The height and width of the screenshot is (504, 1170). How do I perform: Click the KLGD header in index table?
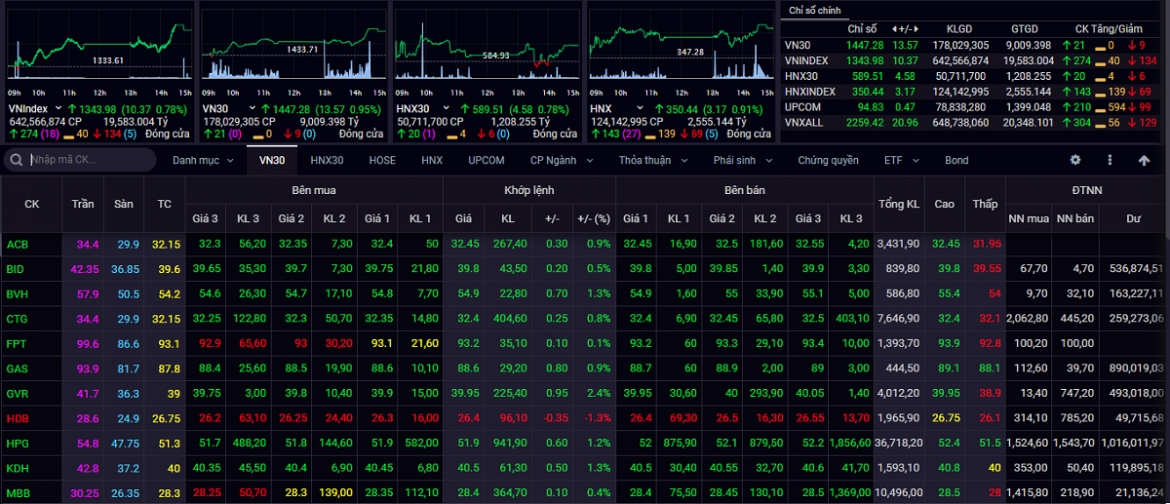click(x=960, y=28)
